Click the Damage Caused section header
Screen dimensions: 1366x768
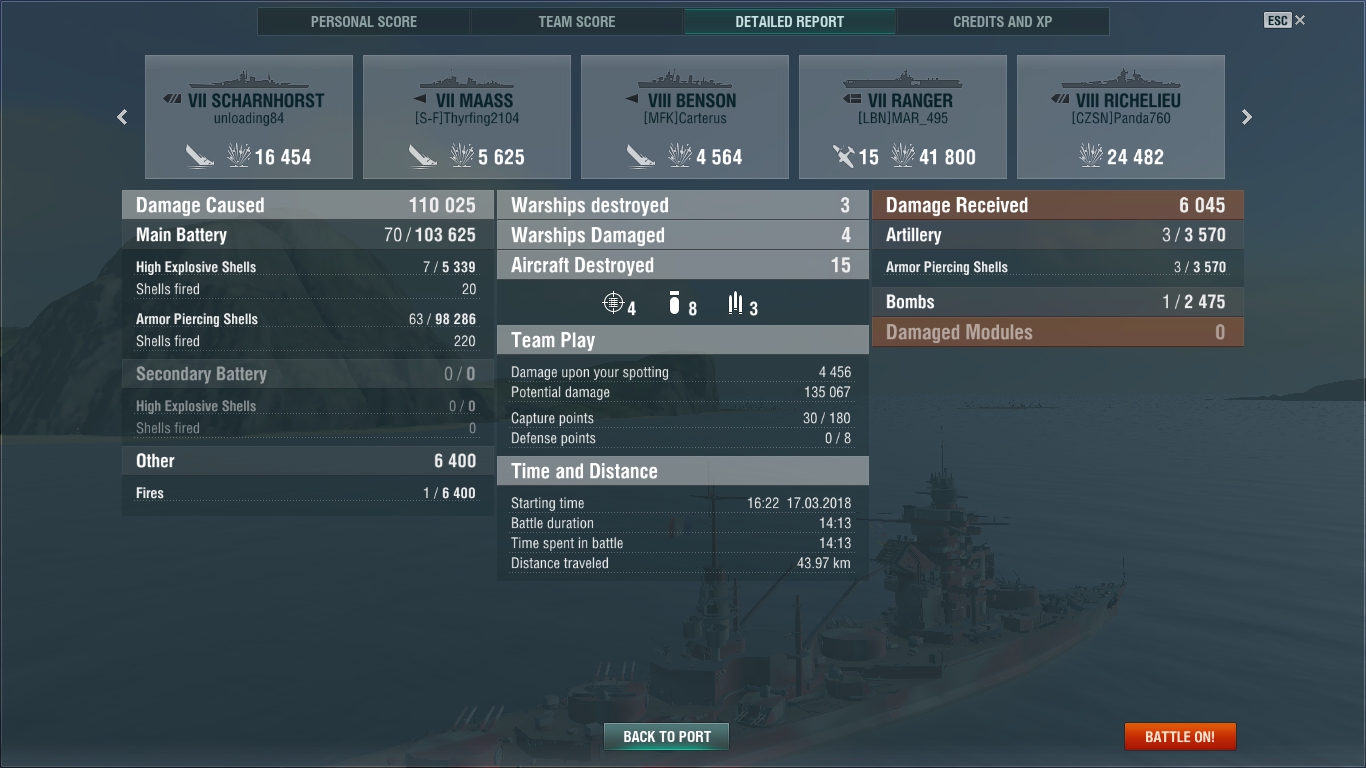pos(307,205)
